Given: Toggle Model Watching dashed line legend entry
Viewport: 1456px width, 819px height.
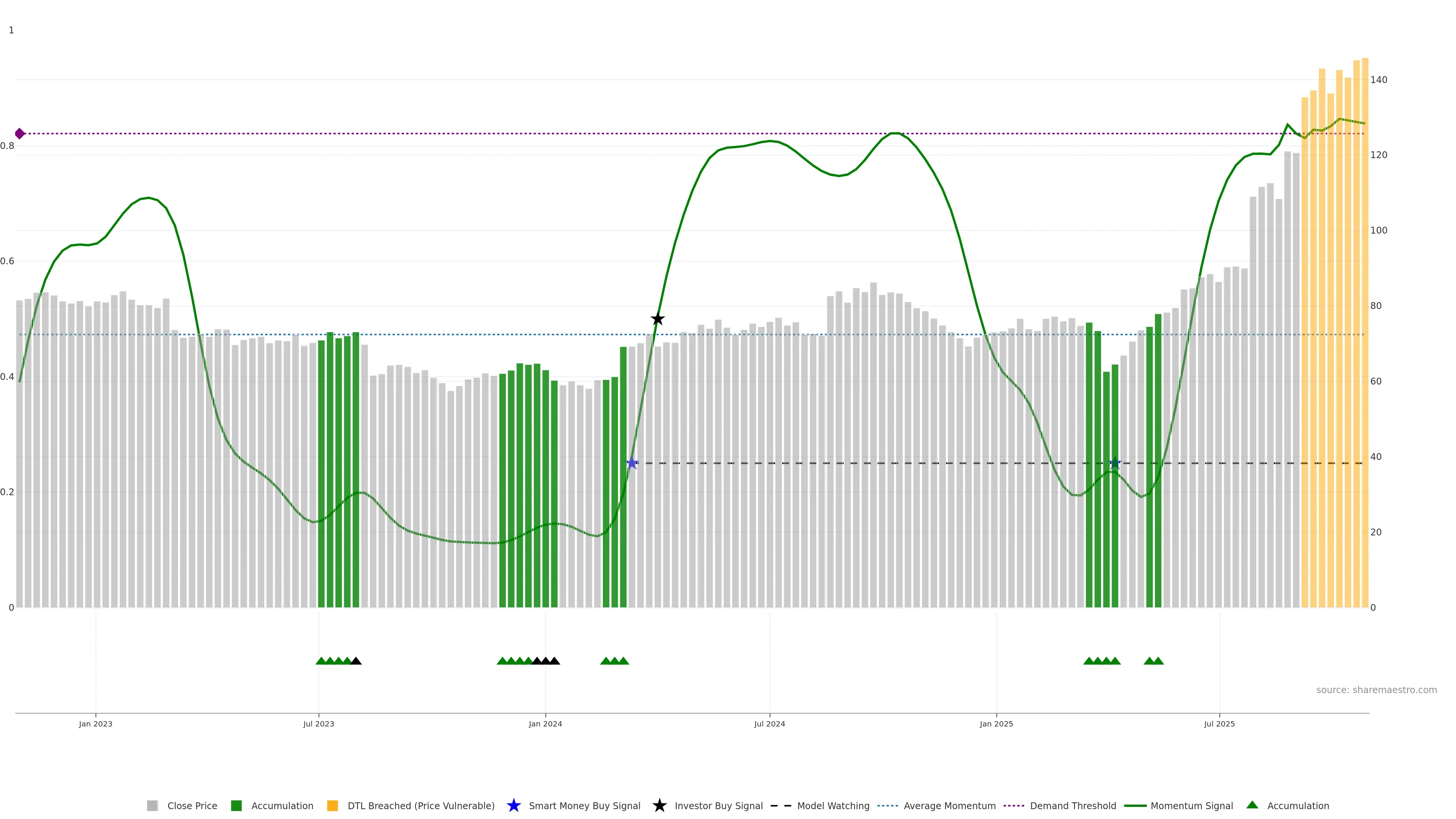Looking at the screenshot, I should [x=833, y=805].
